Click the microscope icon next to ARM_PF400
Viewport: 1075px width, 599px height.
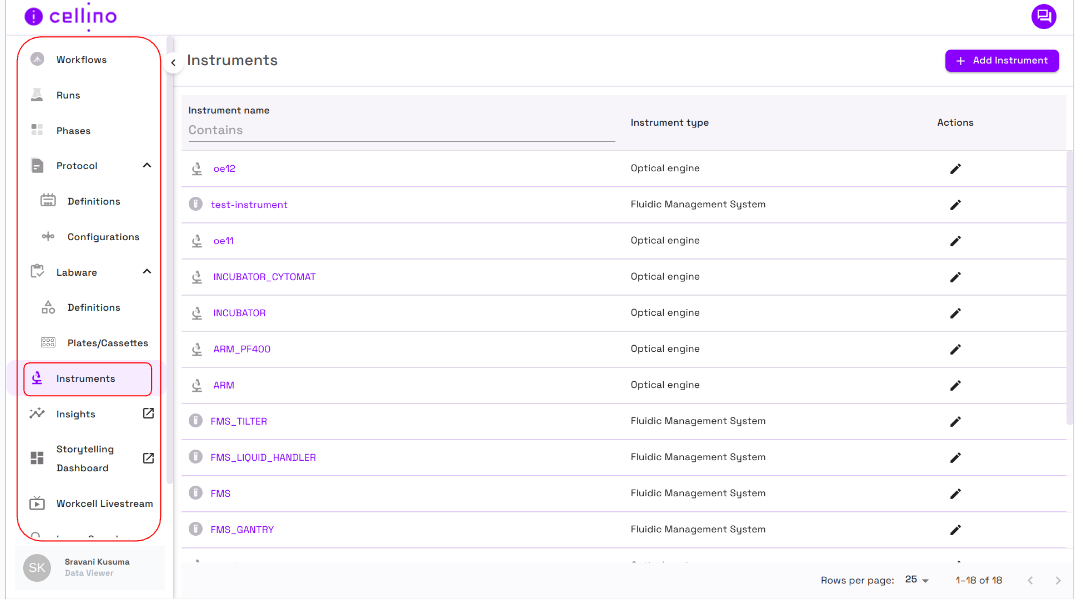click(197, 349)
